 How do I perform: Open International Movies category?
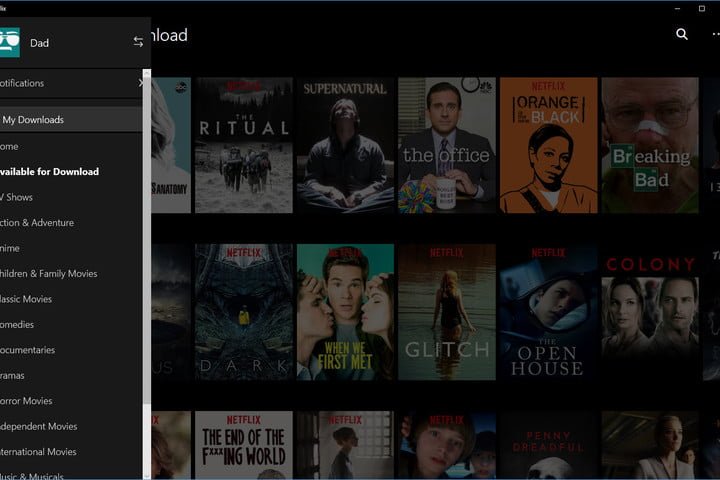71,452
